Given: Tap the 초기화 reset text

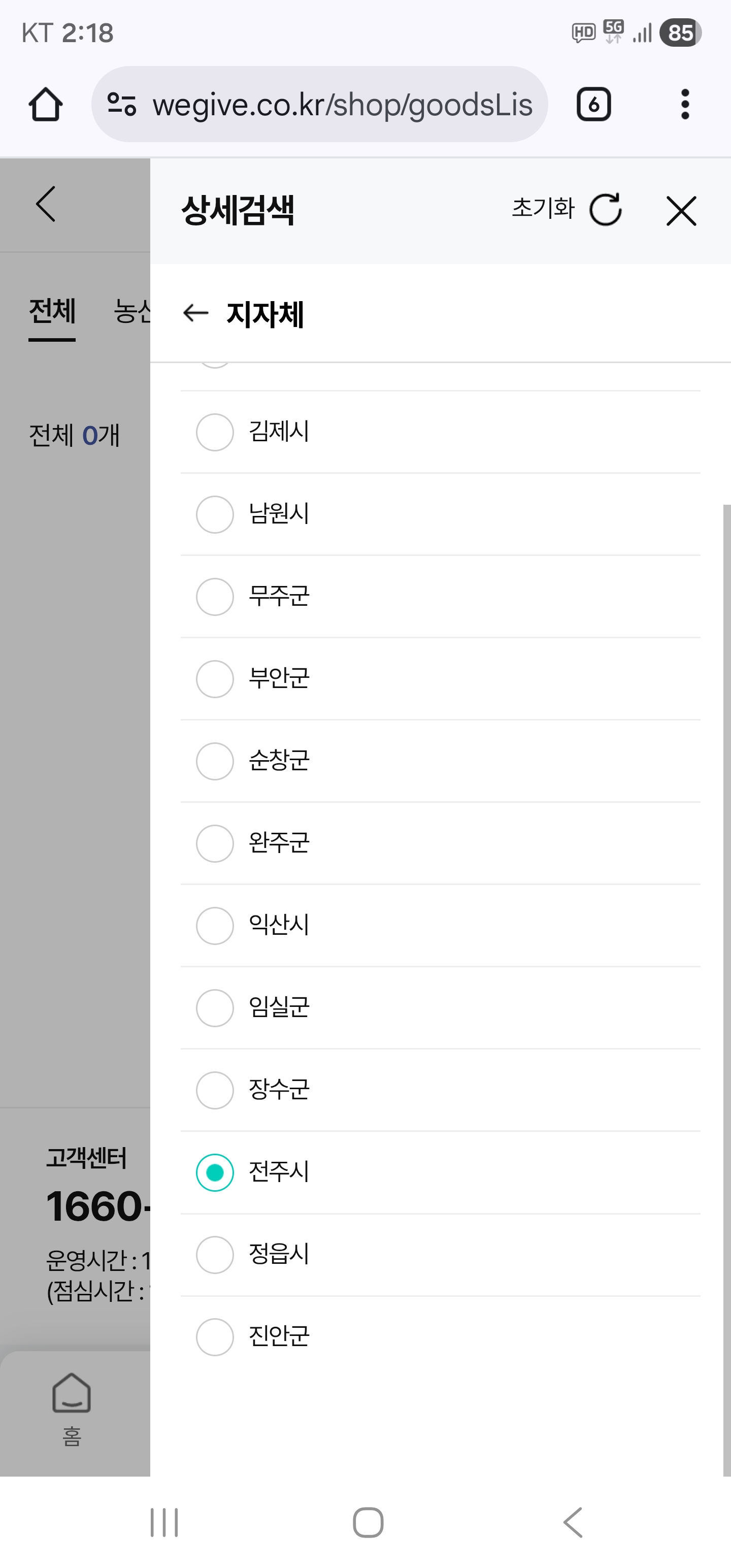Looking at the screenshot, I should point(543,209).
